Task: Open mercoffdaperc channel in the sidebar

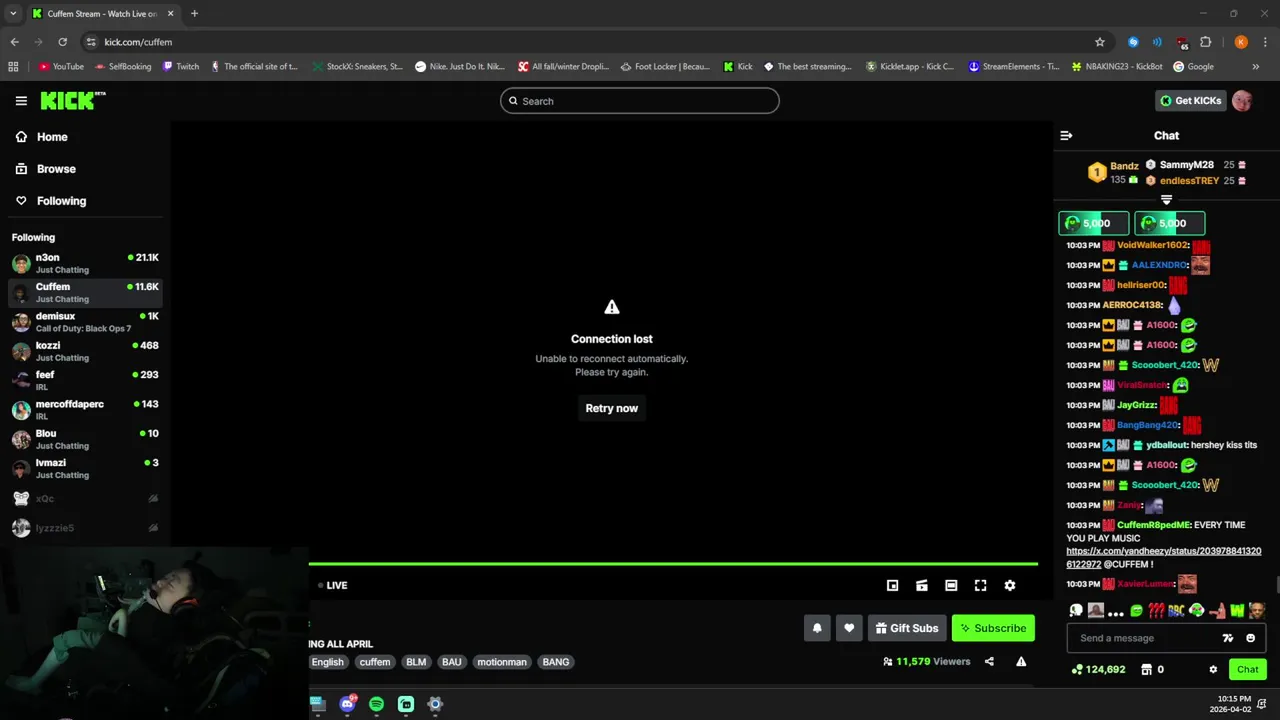Action: tap(85, 409)
